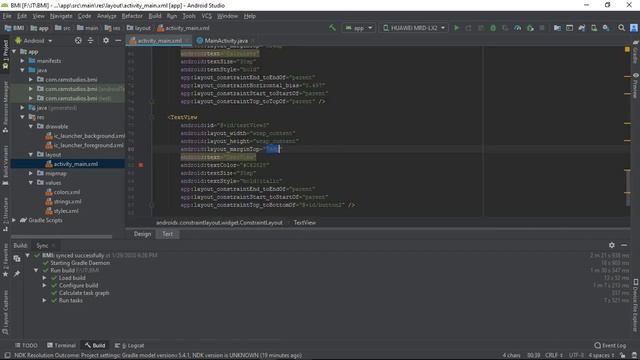
Task: Click the attach debugger icon in toolbar
Action: 530,28
